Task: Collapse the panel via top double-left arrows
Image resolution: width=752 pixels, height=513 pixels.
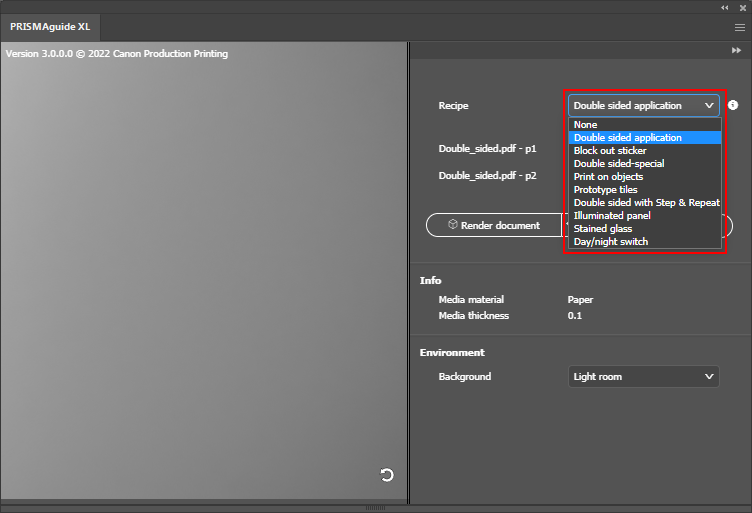Action: pyautogui.click(x=725, y=8)
